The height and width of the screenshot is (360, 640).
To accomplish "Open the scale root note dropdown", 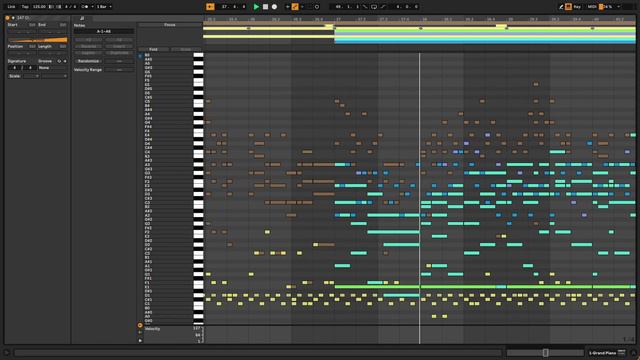I will tap(31, 76).
